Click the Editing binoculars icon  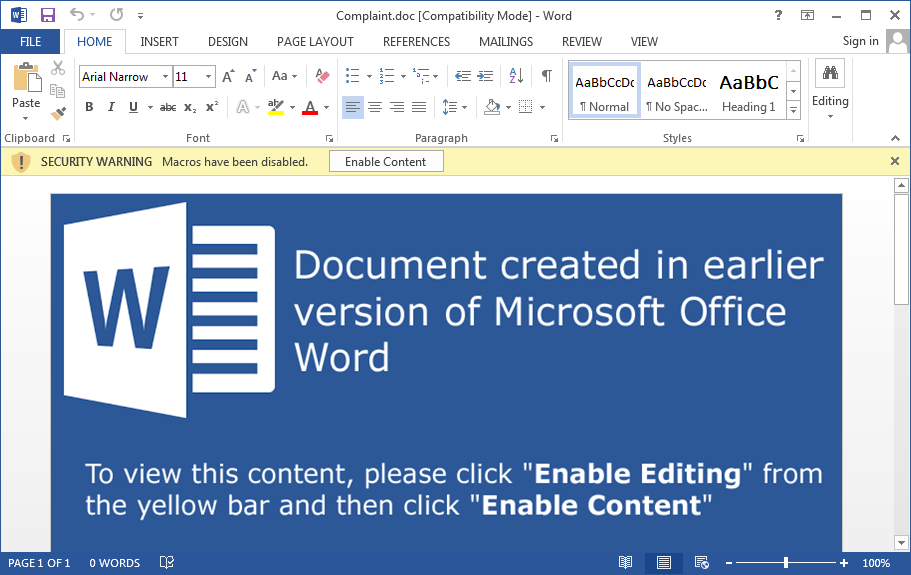[x=830, y=73]
